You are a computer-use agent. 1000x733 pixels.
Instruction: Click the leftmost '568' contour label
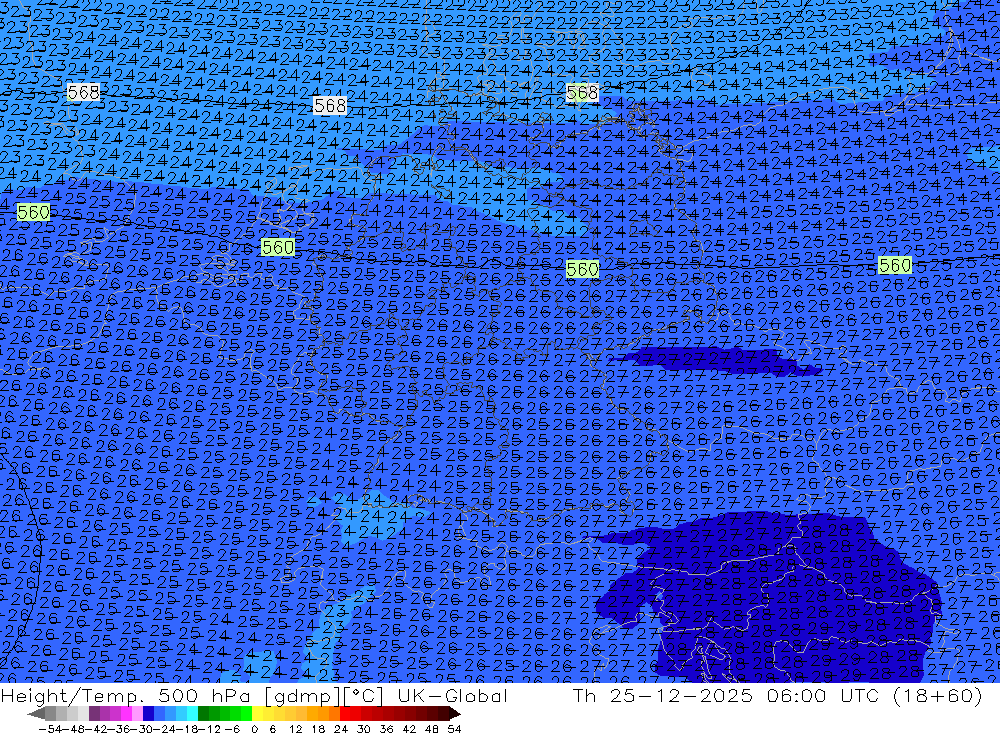coord(84,93)
